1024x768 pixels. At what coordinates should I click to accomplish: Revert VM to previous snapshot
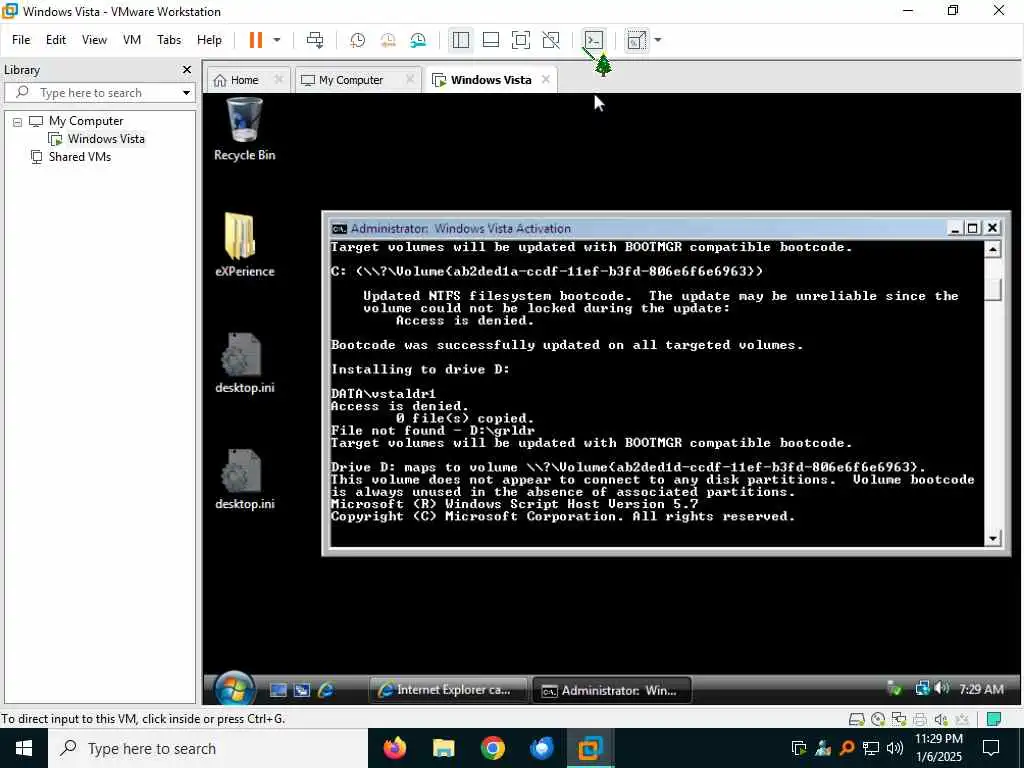(388, 40)
